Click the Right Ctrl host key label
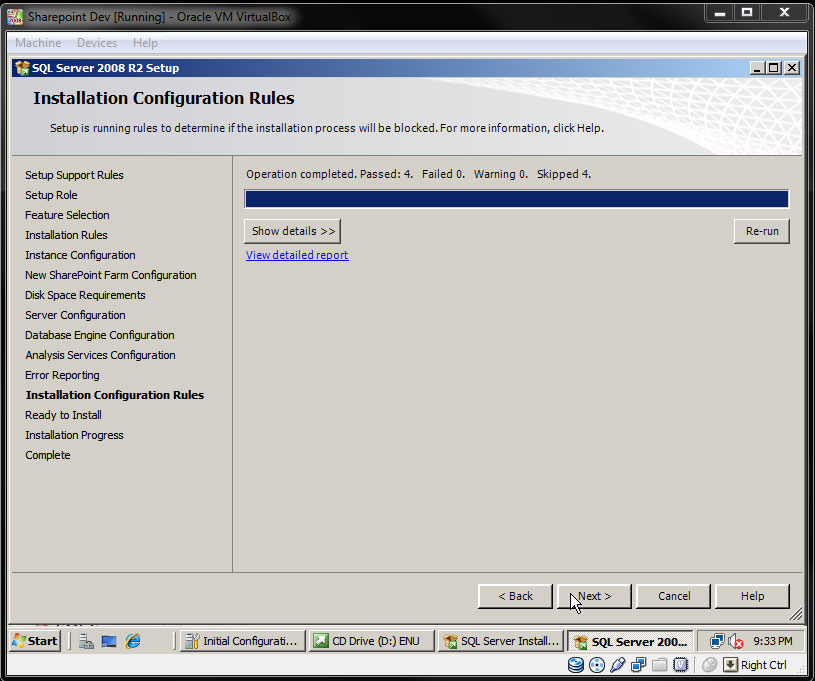The image size is (815, 681). coord(764,665)
